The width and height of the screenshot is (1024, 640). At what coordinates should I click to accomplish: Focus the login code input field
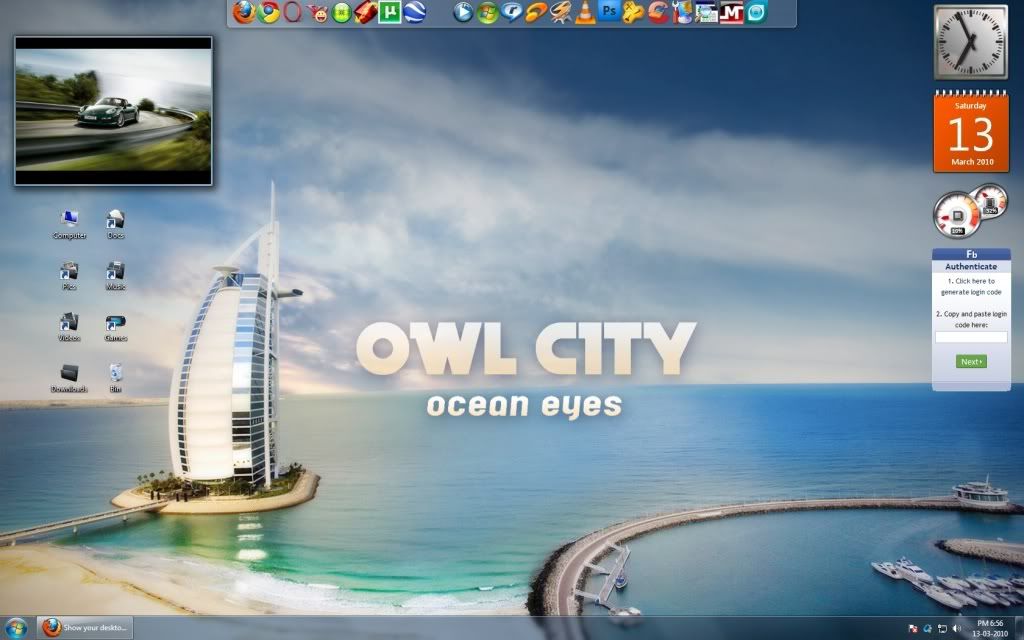971,337
